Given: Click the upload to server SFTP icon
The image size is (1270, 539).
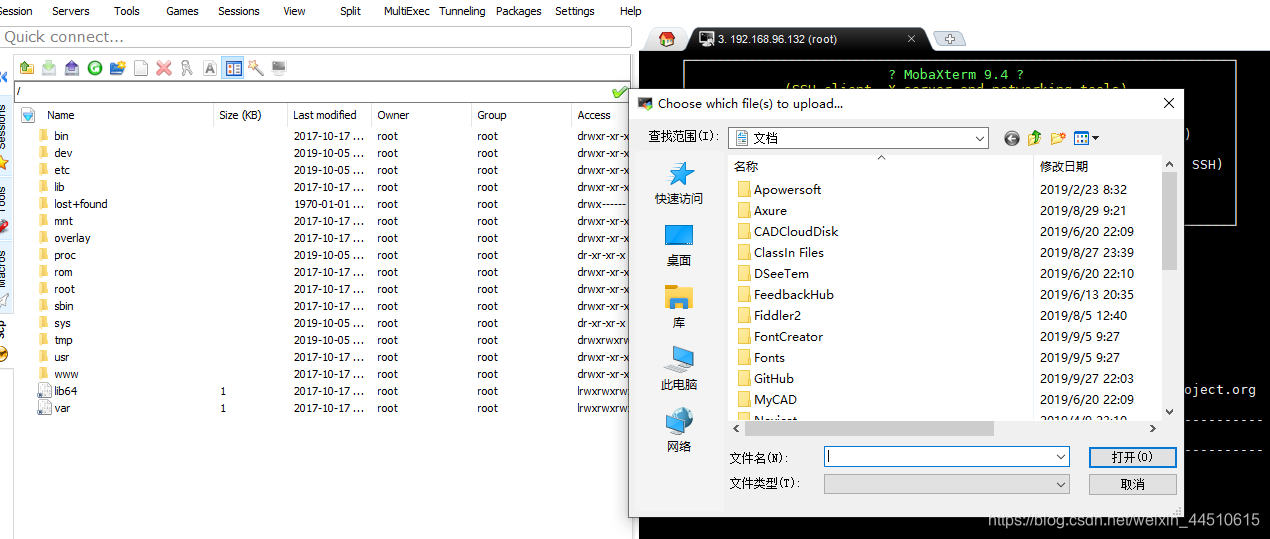Looking at the screenshot, I should pyautogui.click(x=72, y=68).
